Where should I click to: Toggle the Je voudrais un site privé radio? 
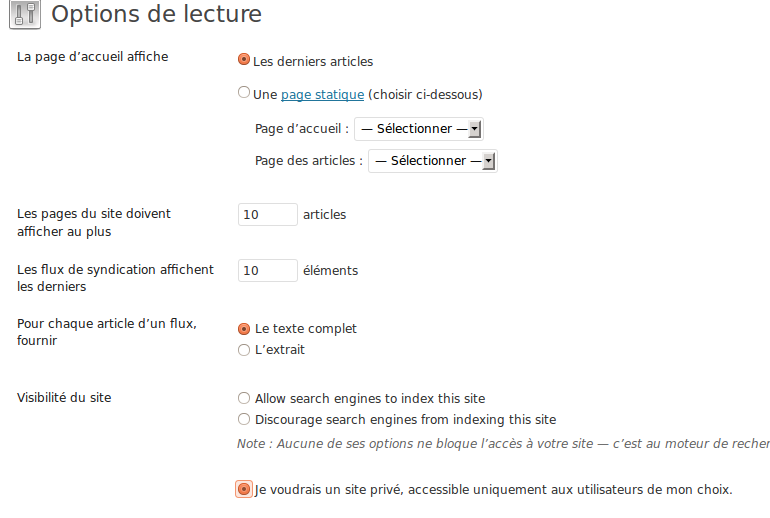click(x=244, y=489)
